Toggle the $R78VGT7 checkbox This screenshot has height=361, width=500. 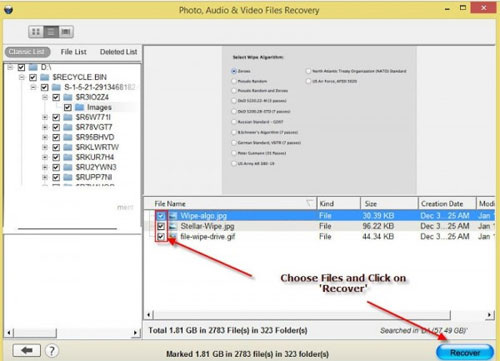[x=56, y=127]
